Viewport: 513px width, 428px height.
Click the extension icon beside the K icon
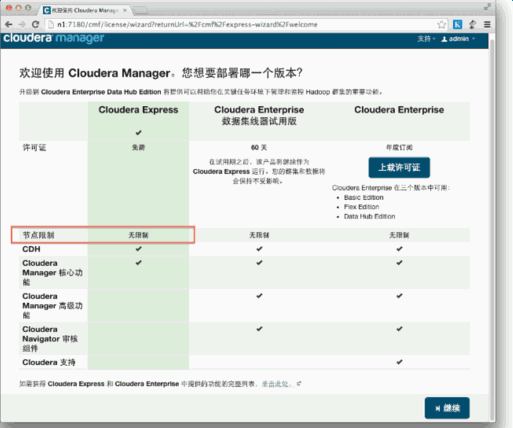[472, 24]
